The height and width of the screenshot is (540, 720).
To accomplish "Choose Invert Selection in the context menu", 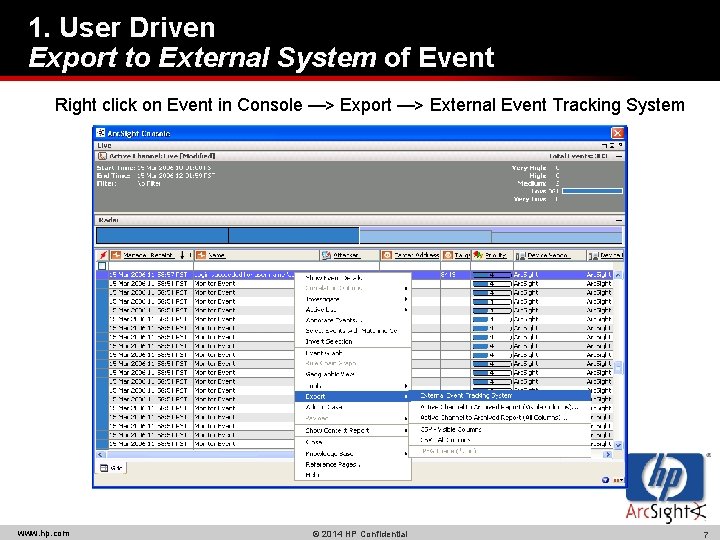I will click(x=352, y=342).
